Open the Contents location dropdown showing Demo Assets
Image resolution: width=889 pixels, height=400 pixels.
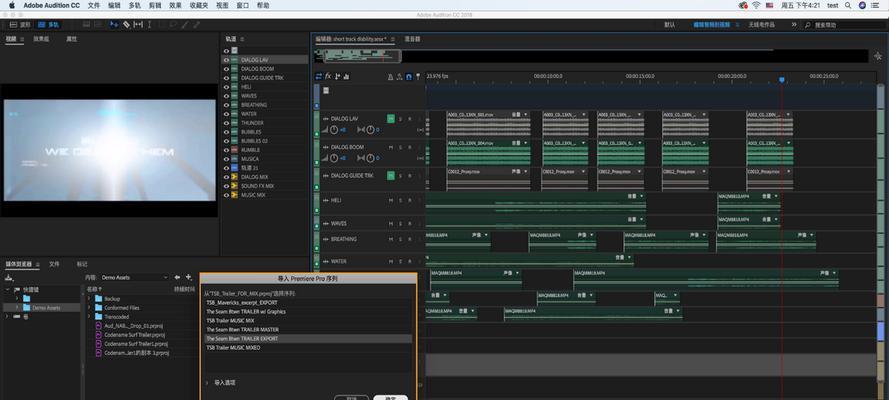[x=134, y=278]
